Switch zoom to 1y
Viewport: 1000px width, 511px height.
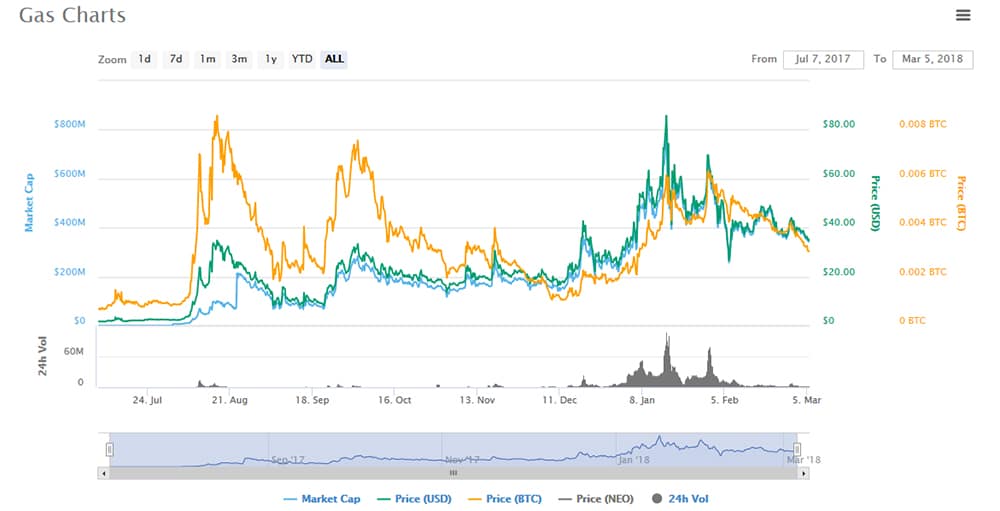coord(270,59)
